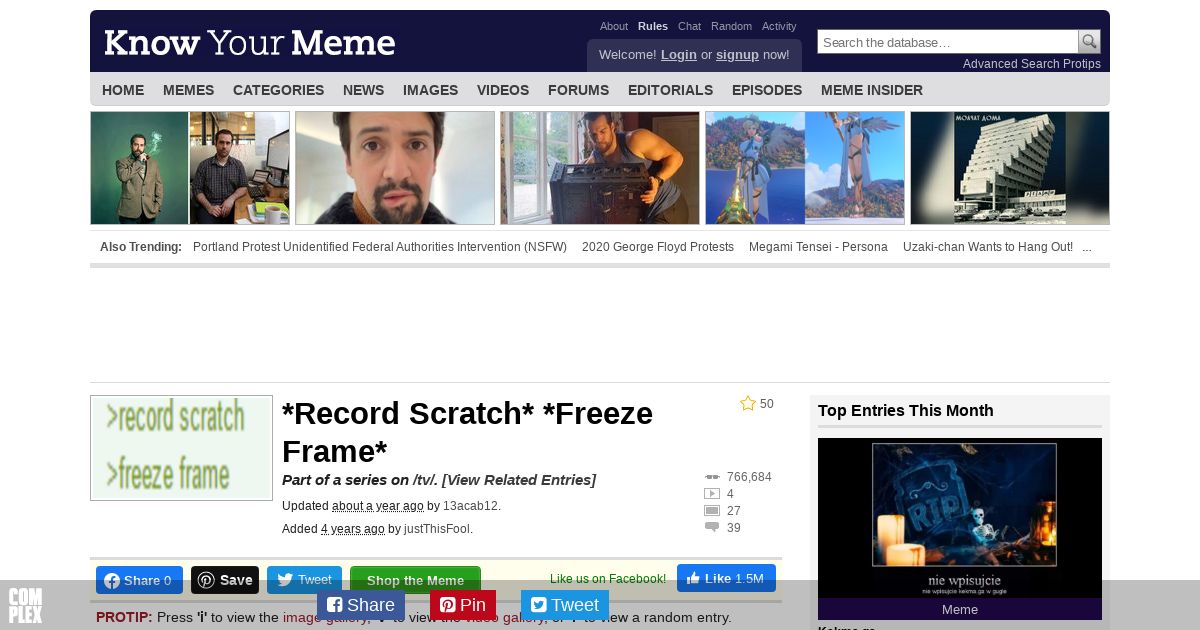Click the About link in header
The width and height of the screenshot is (1200, 630).
coord(614,26)
